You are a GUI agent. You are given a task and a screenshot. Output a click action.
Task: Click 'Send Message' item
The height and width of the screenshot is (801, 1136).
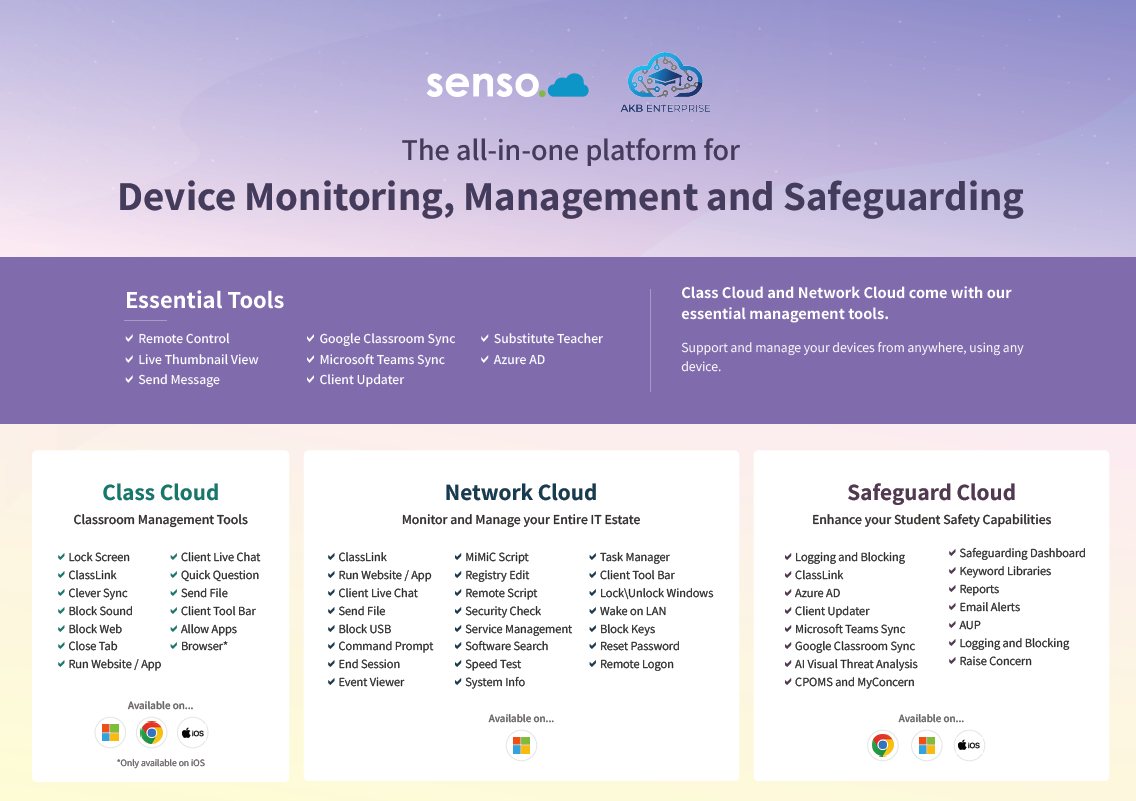[x=179, y=379]
